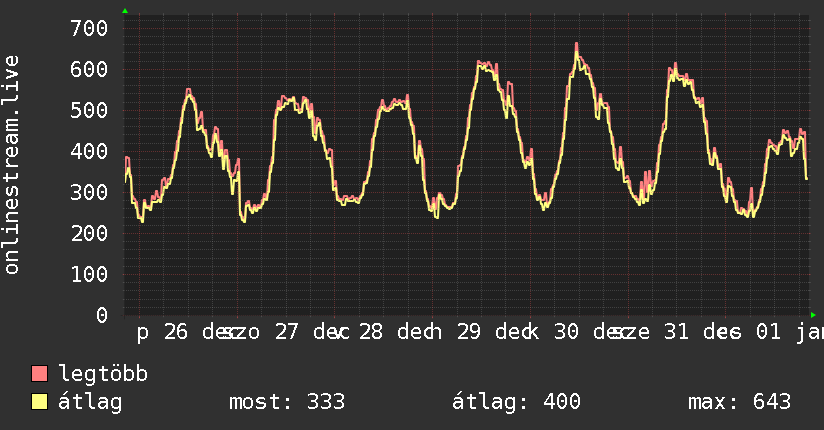Click the 300 y-axis label
The image size is (824, 430).
(x=89, y=192)
